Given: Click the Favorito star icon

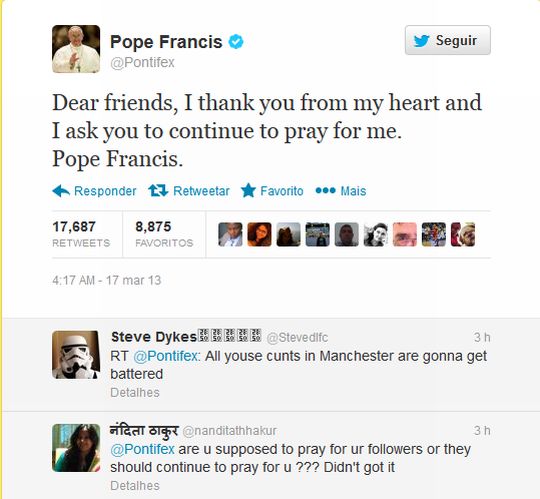Looking at the screenshot, I should coord(248,190).
